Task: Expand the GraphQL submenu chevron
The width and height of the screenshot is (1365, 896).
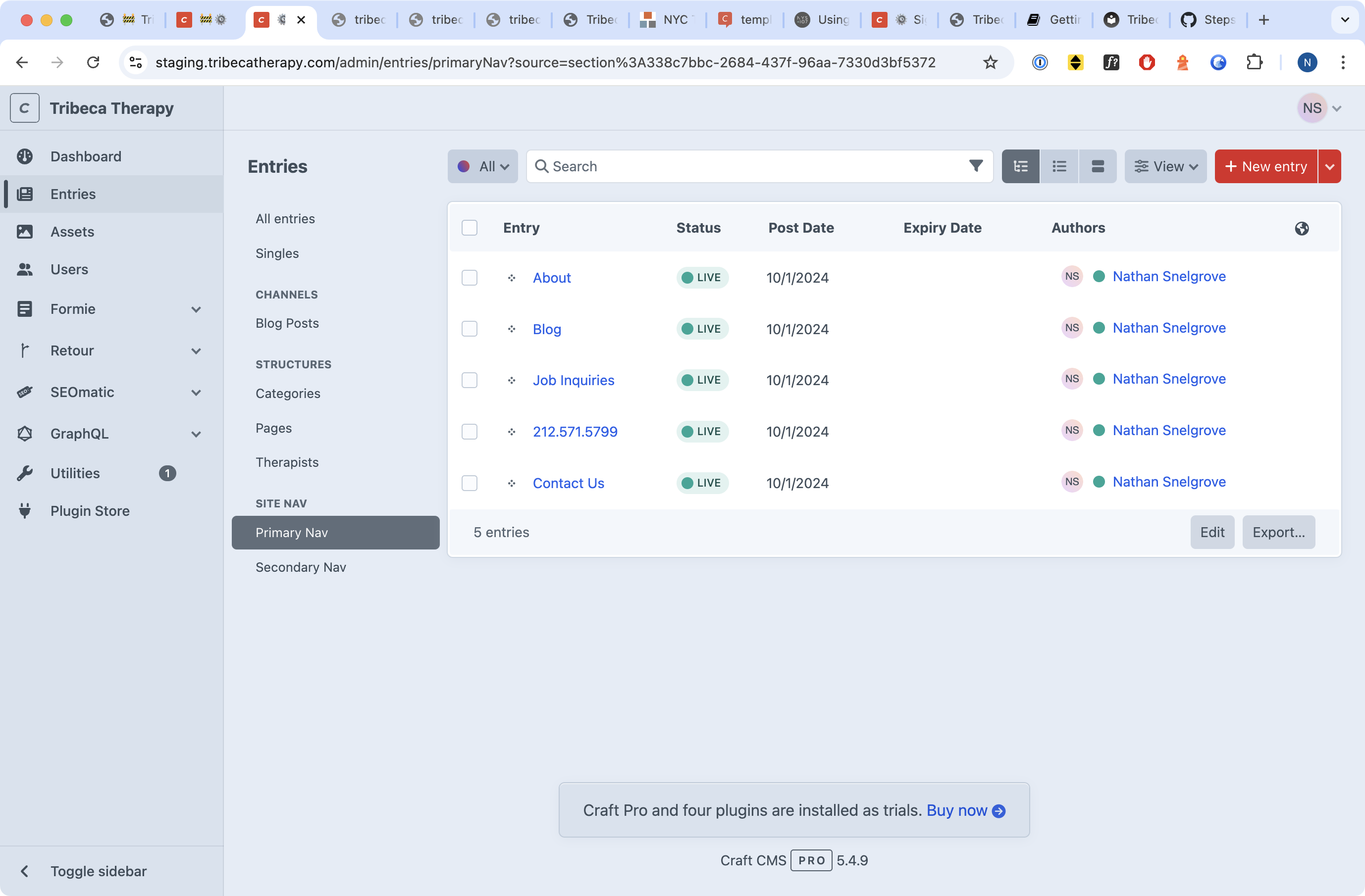Action: click(196, 434)
